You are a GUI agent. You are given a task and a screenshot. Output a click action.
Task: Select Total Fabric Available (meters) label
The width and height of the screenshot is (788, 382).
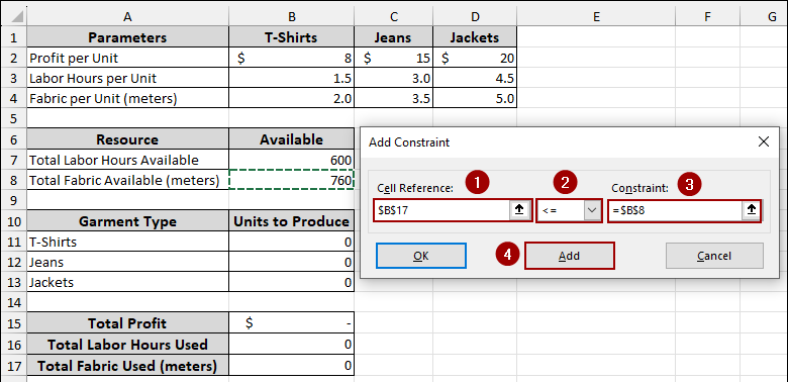(x=128, y=180)
